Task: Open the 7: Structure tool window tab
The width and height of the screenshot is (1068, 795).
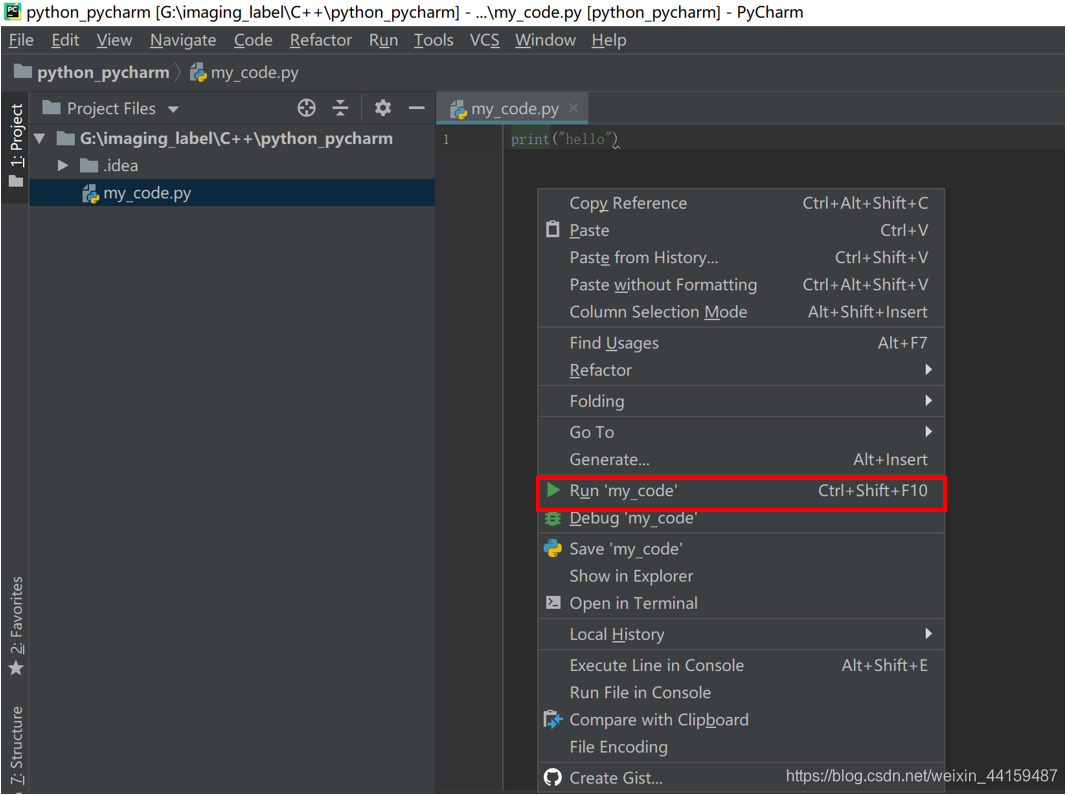Action: coord(16,747)
